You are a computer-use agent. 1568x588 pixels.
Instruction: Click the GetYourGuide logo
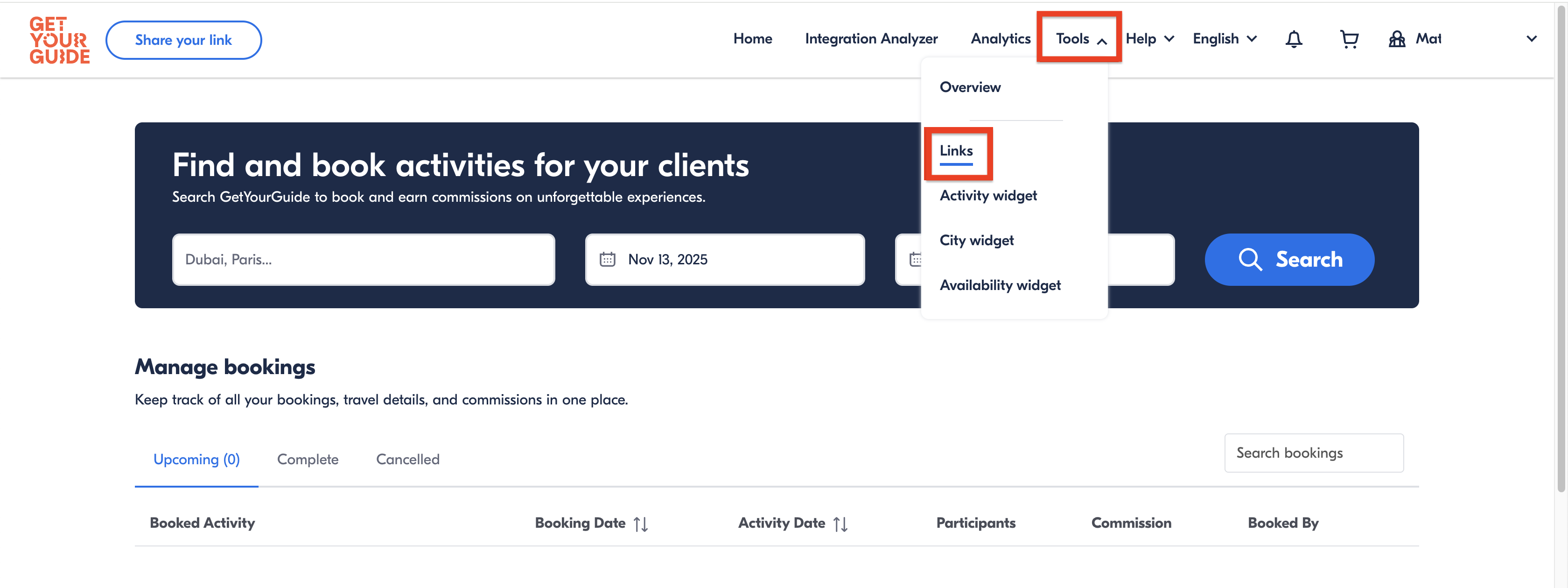point(59,40)
